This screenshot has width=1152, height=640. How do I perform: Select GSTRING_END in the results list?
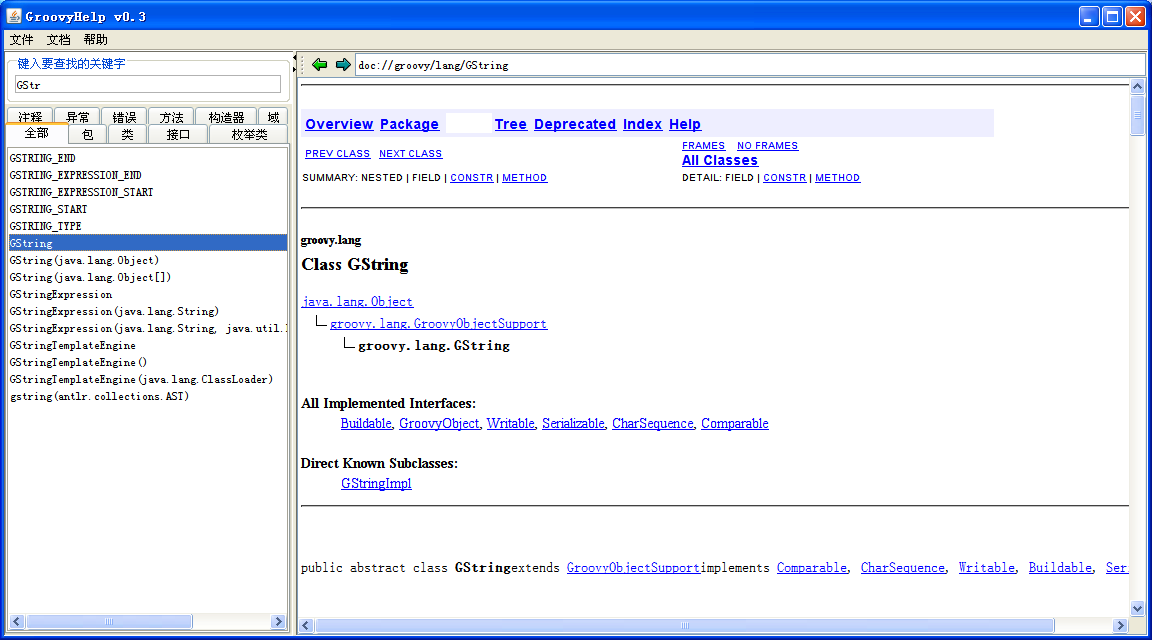click(x=147, y=158)
